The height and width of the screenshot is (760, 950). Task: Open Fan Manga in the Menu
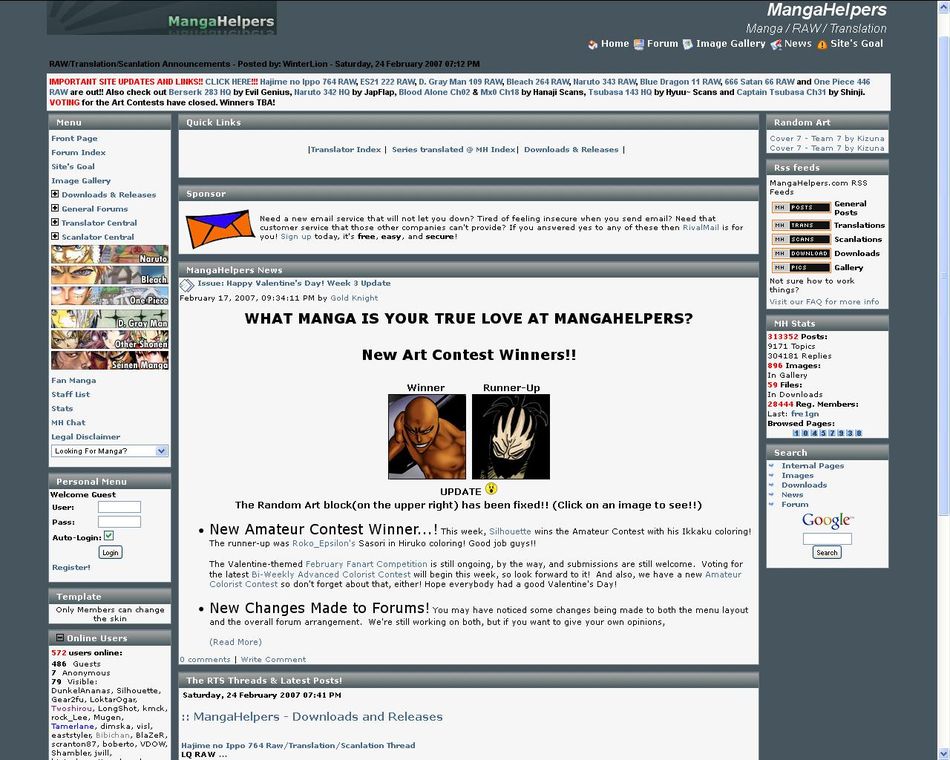[73, 380]
